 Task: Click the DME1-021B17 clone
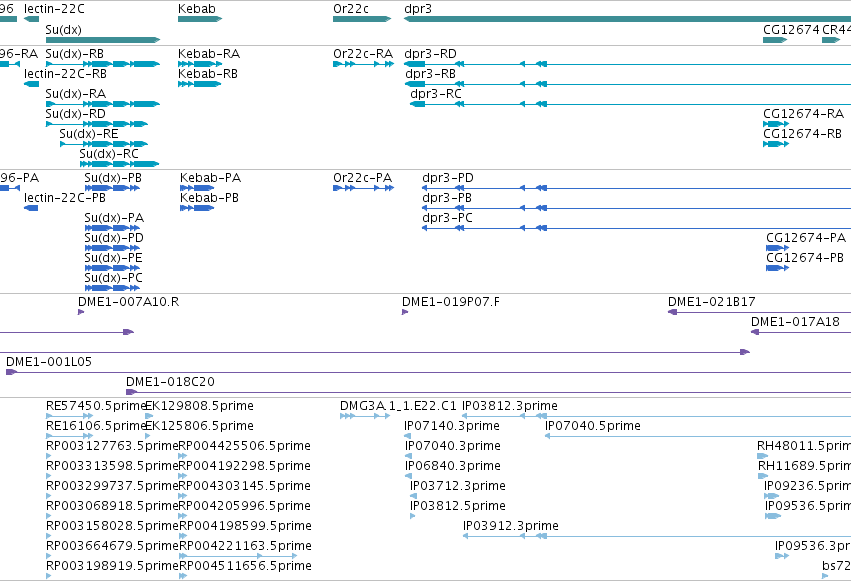click(x=760, y=312)
